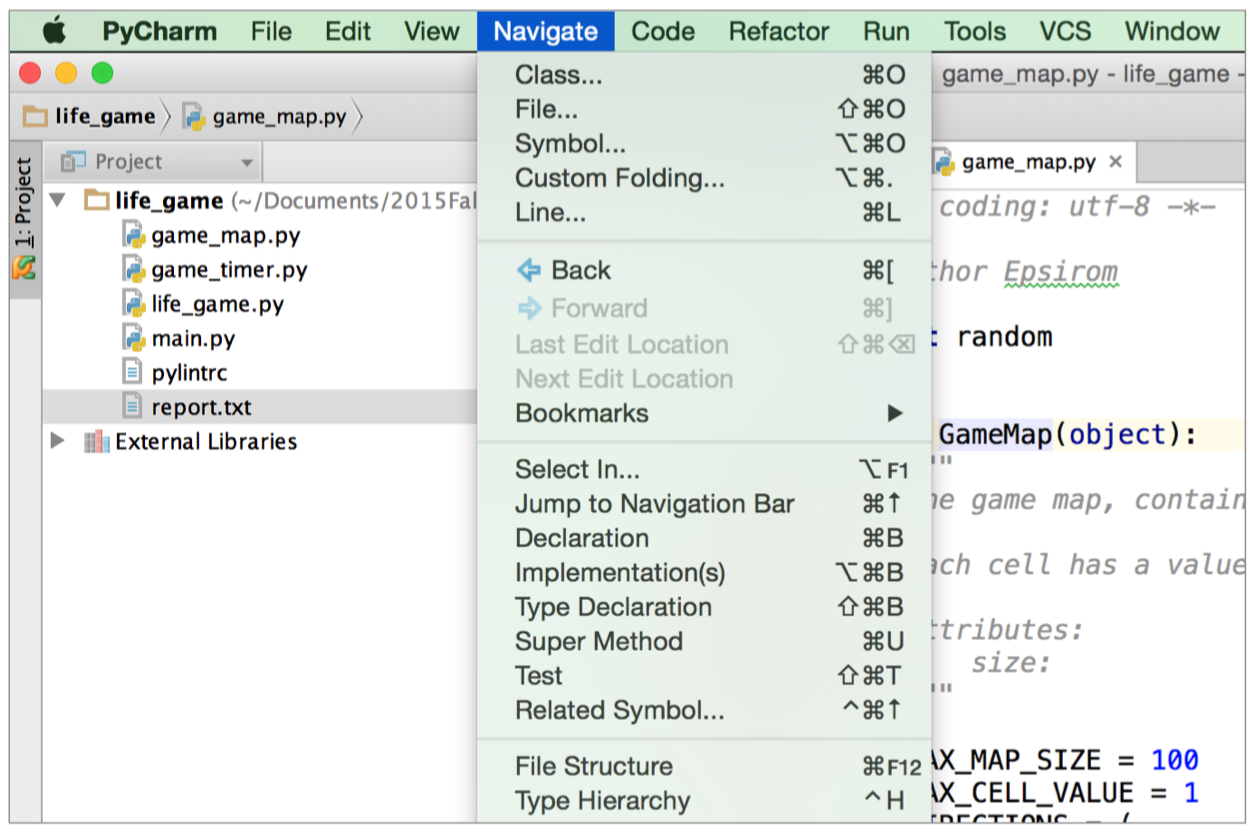Screen dimensions: 1258x834
Task: Choose Test menu item
Action: tap(704, 676)
